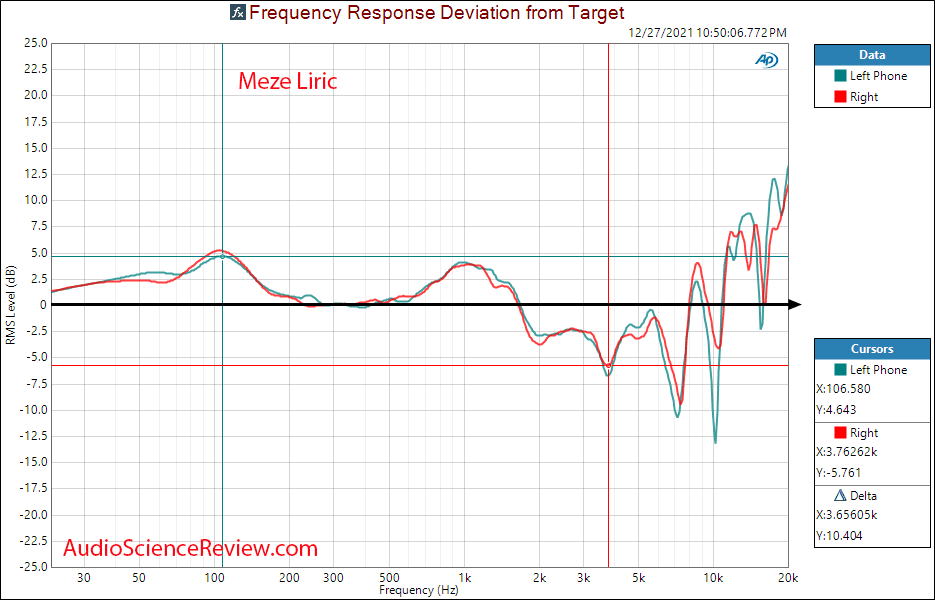Click the Right cursor value Y:-5.761
Viewport: 935px width, 600px height.
point(838,473)
